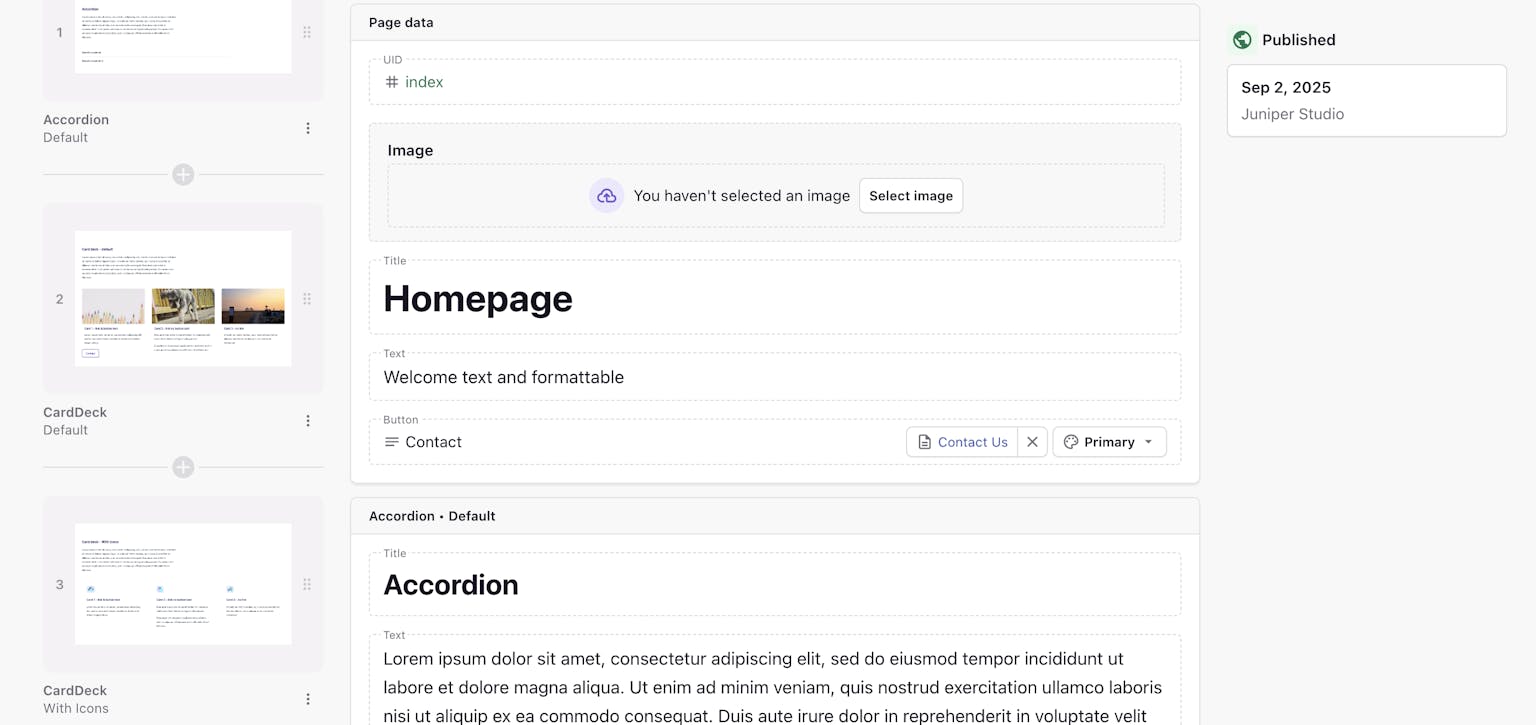Viewport: 1536px width, 725px height.
Task: Open the Primary button variant dropdown
Action: pyautogui.click(x=1109, y=442)
